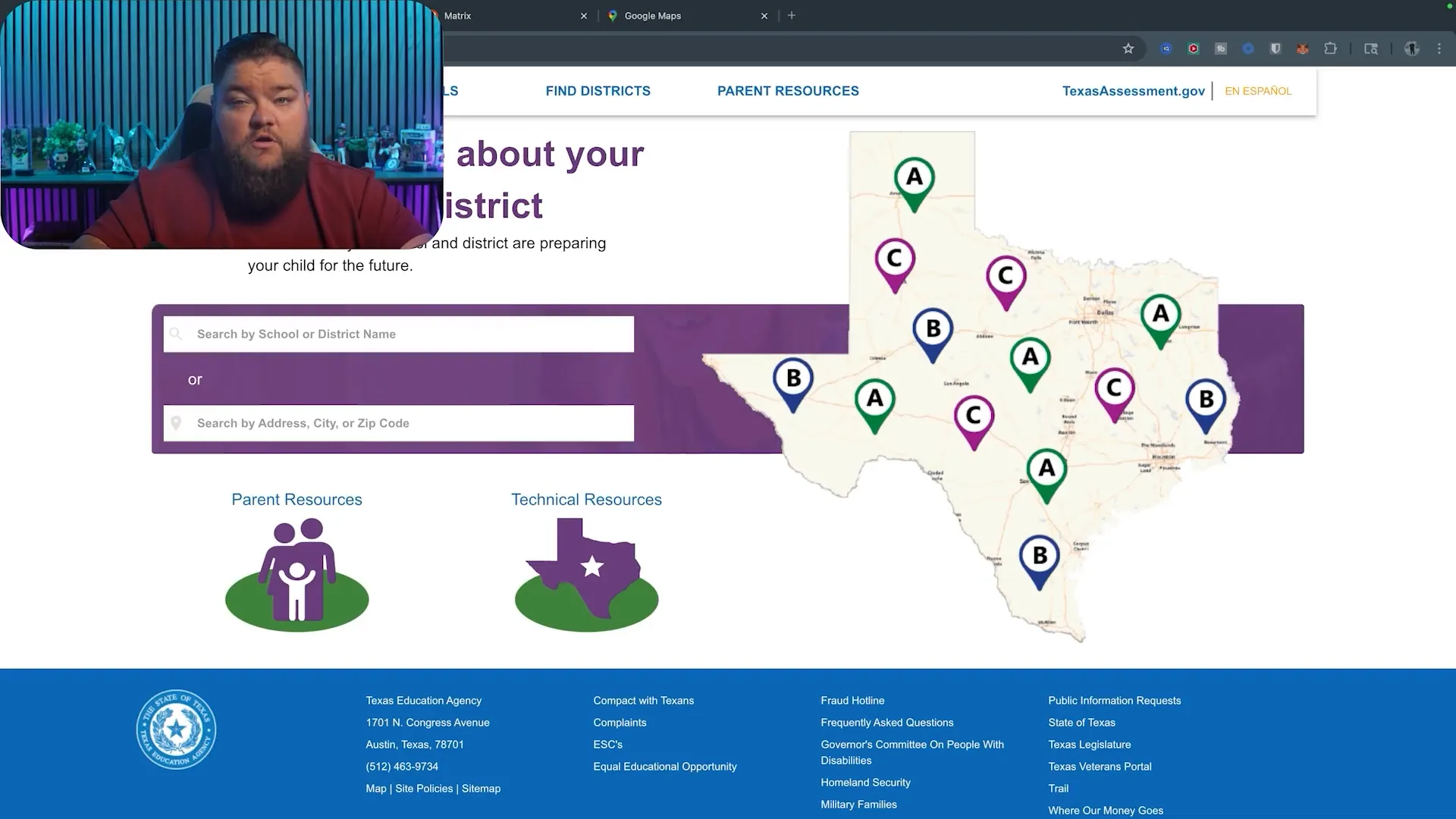Open the footer Map link
Screen dimensions: 1456x819
[376, 789]
